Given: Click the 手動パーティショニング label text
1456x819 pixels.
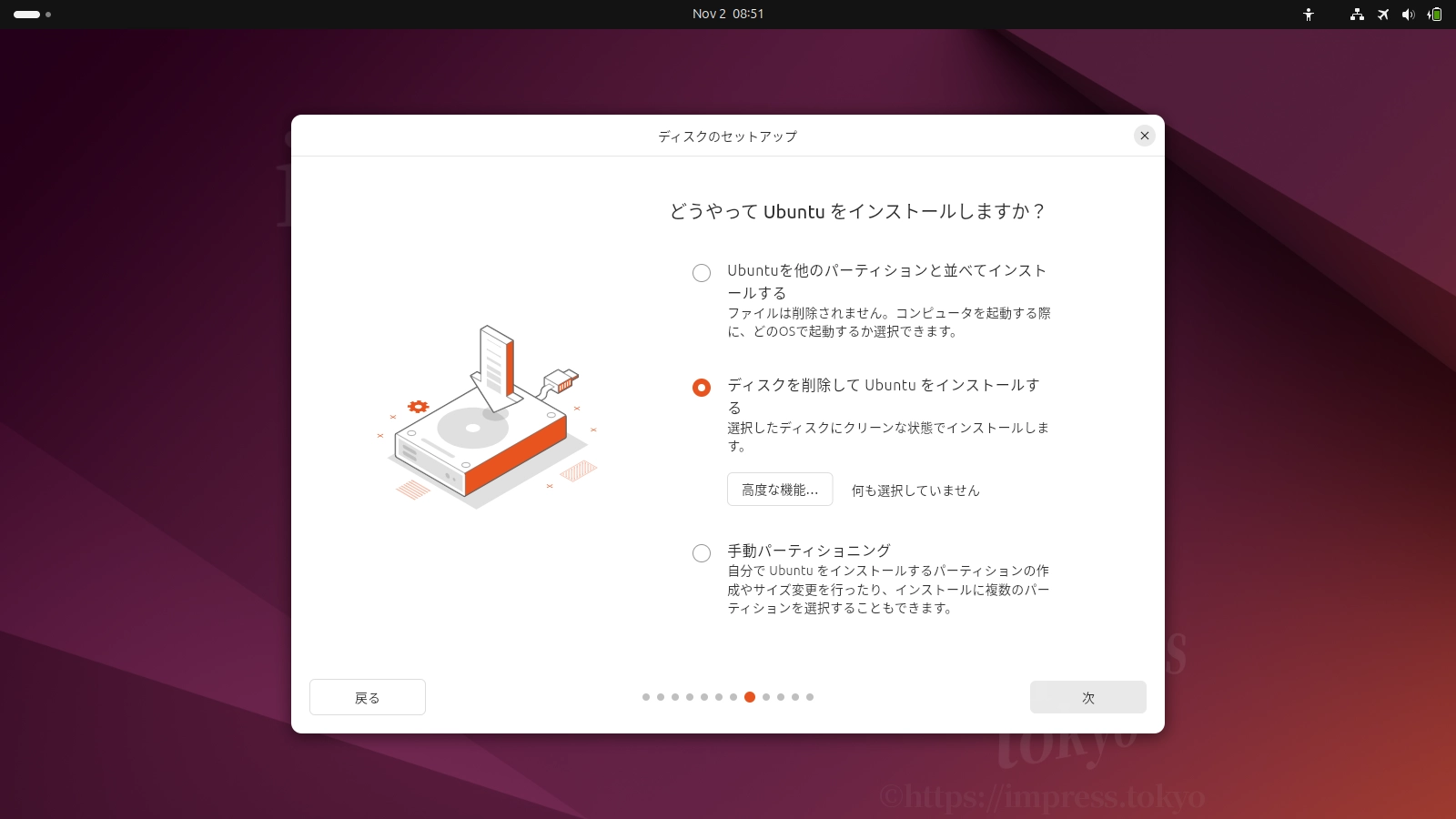Looking at the screenshot, I should tap(809, 551).
